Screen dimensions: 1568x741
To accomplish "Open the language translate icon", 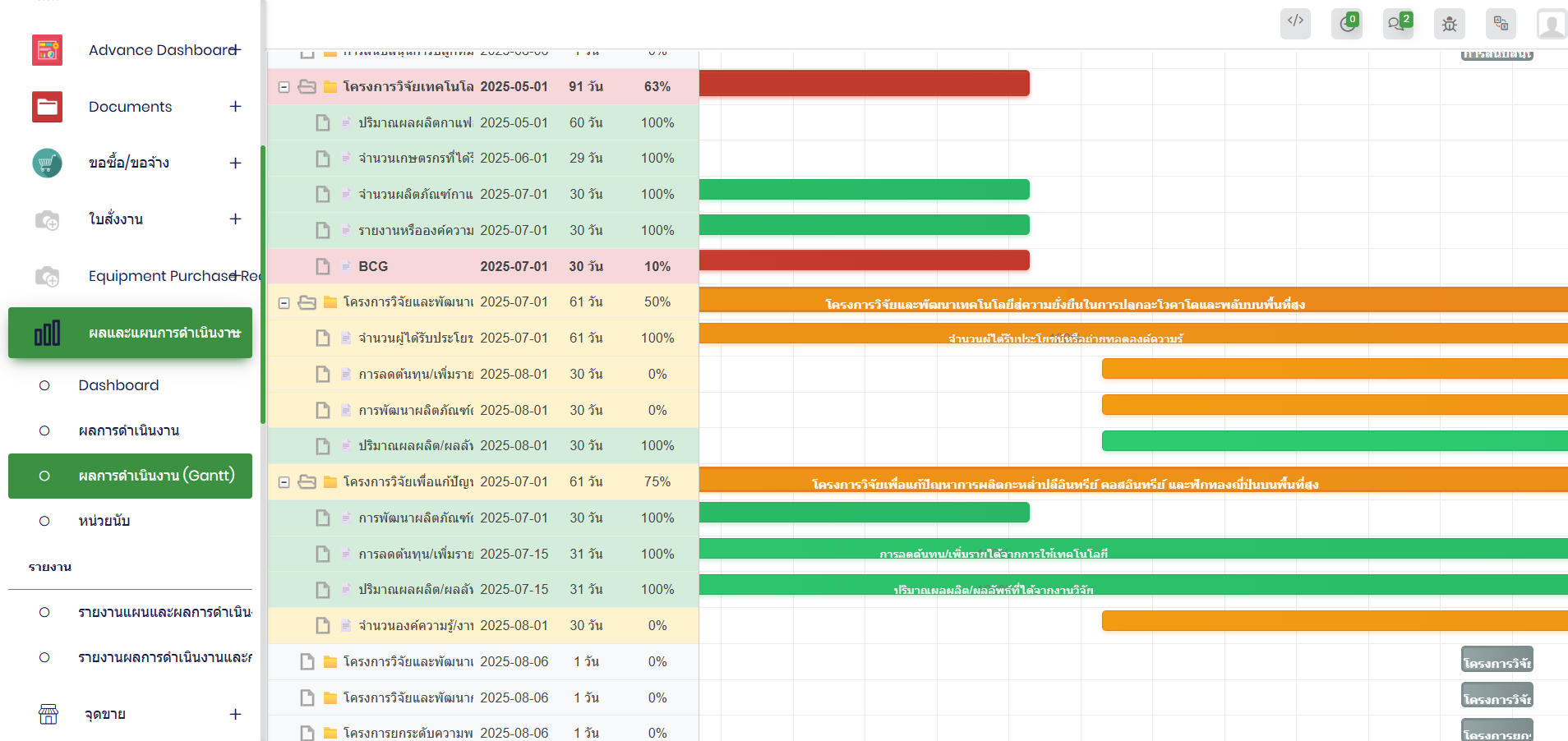I will [x=1501, y=23].
